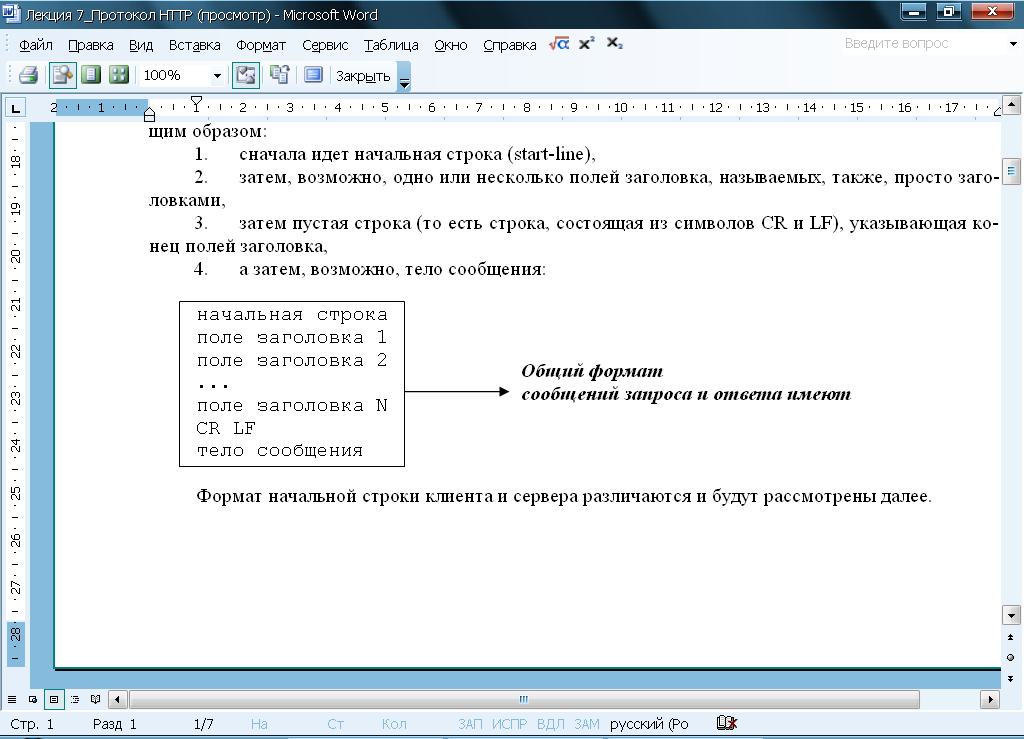The height and width of the screenshot is (739, 1024).
Task: Click vertical scrollbar up arrow
Action: click(x=1011, y=104)
